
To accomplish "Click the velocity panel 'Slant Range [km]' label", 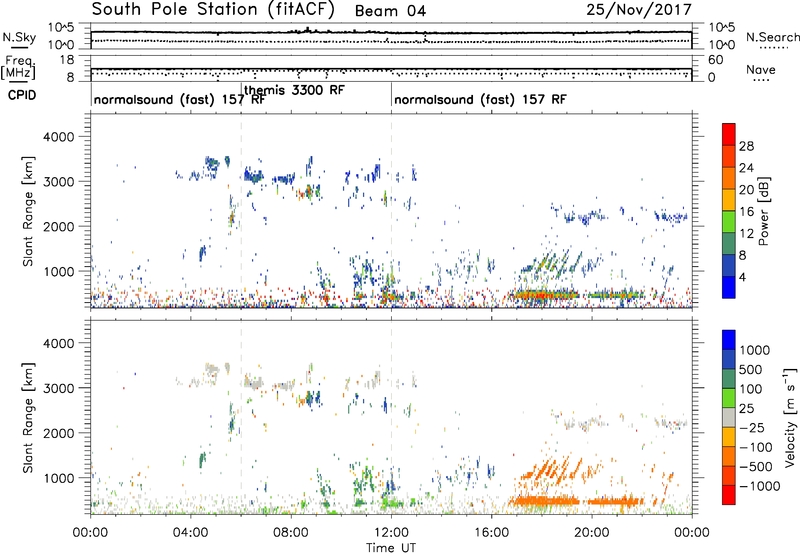I will click(x=29, y=418).
